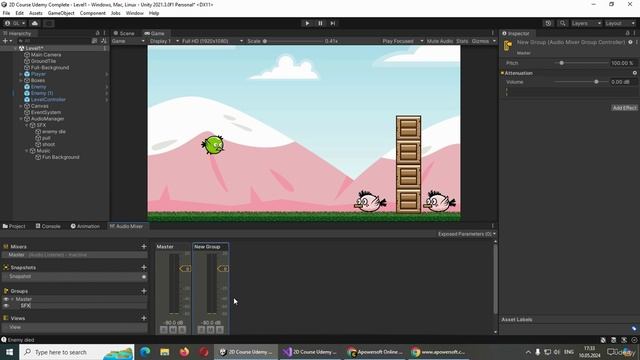The width and height of the screenshot is (640, 360).
Task: Open the GameObject menu
Action: pyautogui.click(x=61, y=13)
